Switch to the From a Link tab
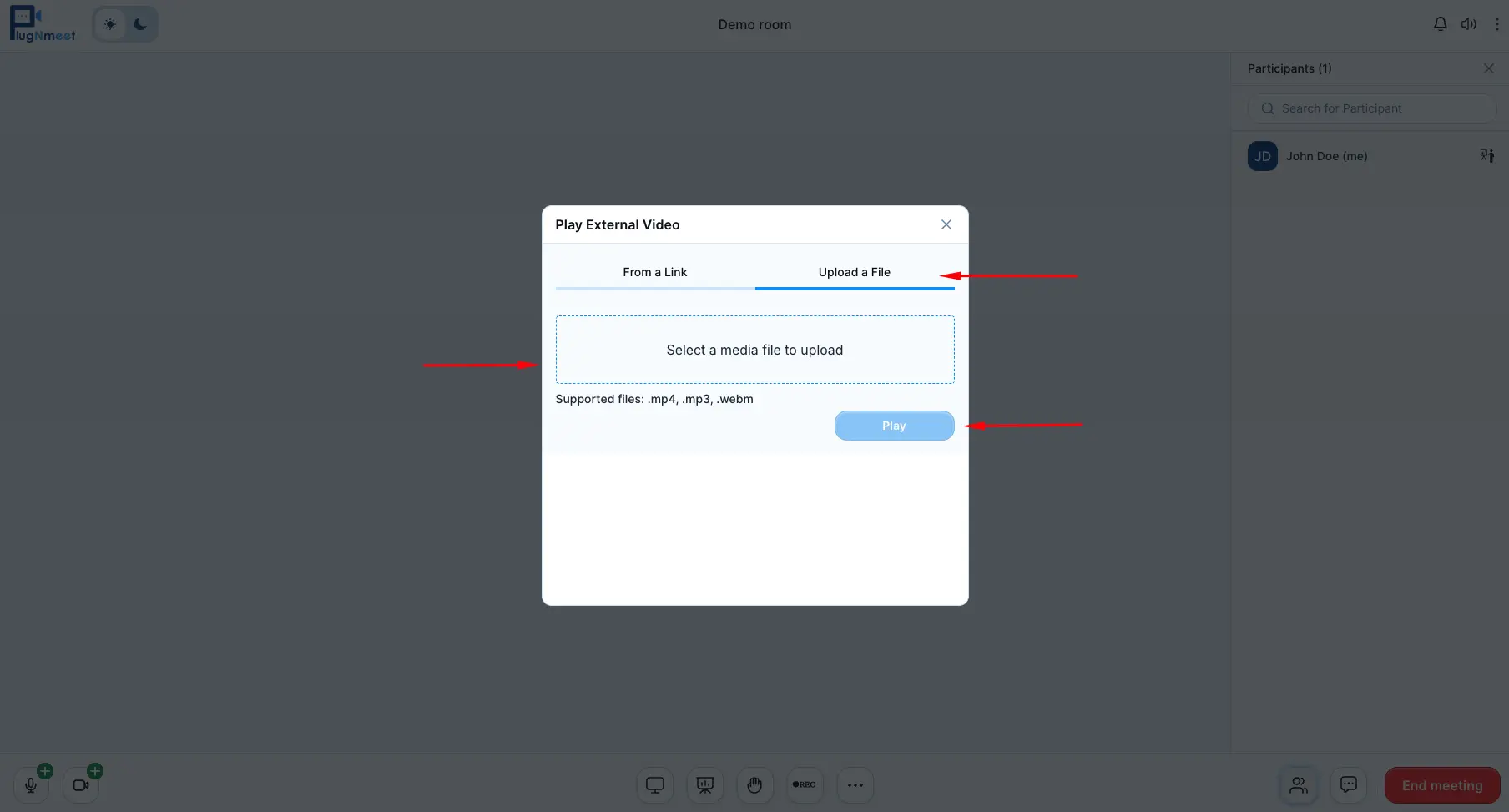Image resolution: width=1509 pixels, height=812 pixels. tap(654, 272)
